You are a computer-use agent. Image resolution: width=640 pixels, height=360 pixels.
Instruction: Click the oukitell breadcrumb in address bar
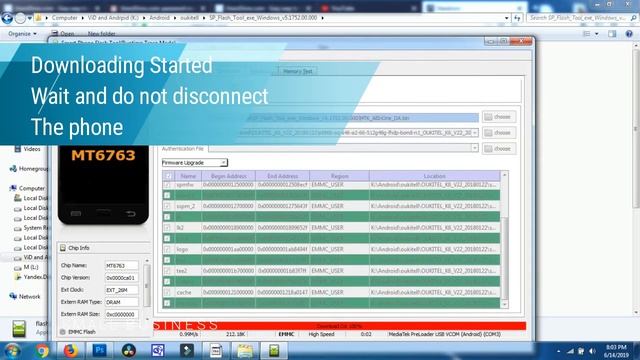pyautogui.click(x=189, y=18)
